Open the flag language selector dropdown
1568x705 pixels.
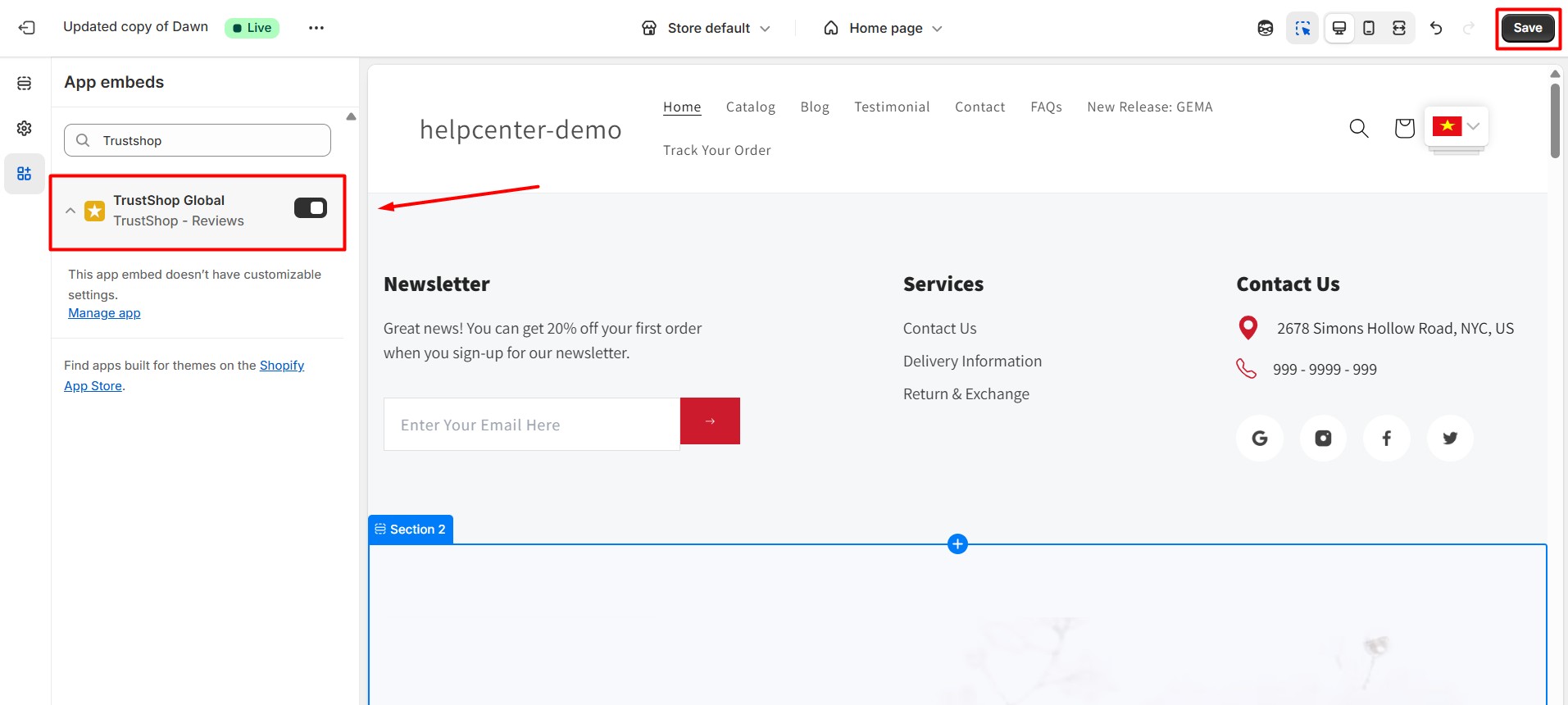pyautogui.click(x=1457, y=126)
